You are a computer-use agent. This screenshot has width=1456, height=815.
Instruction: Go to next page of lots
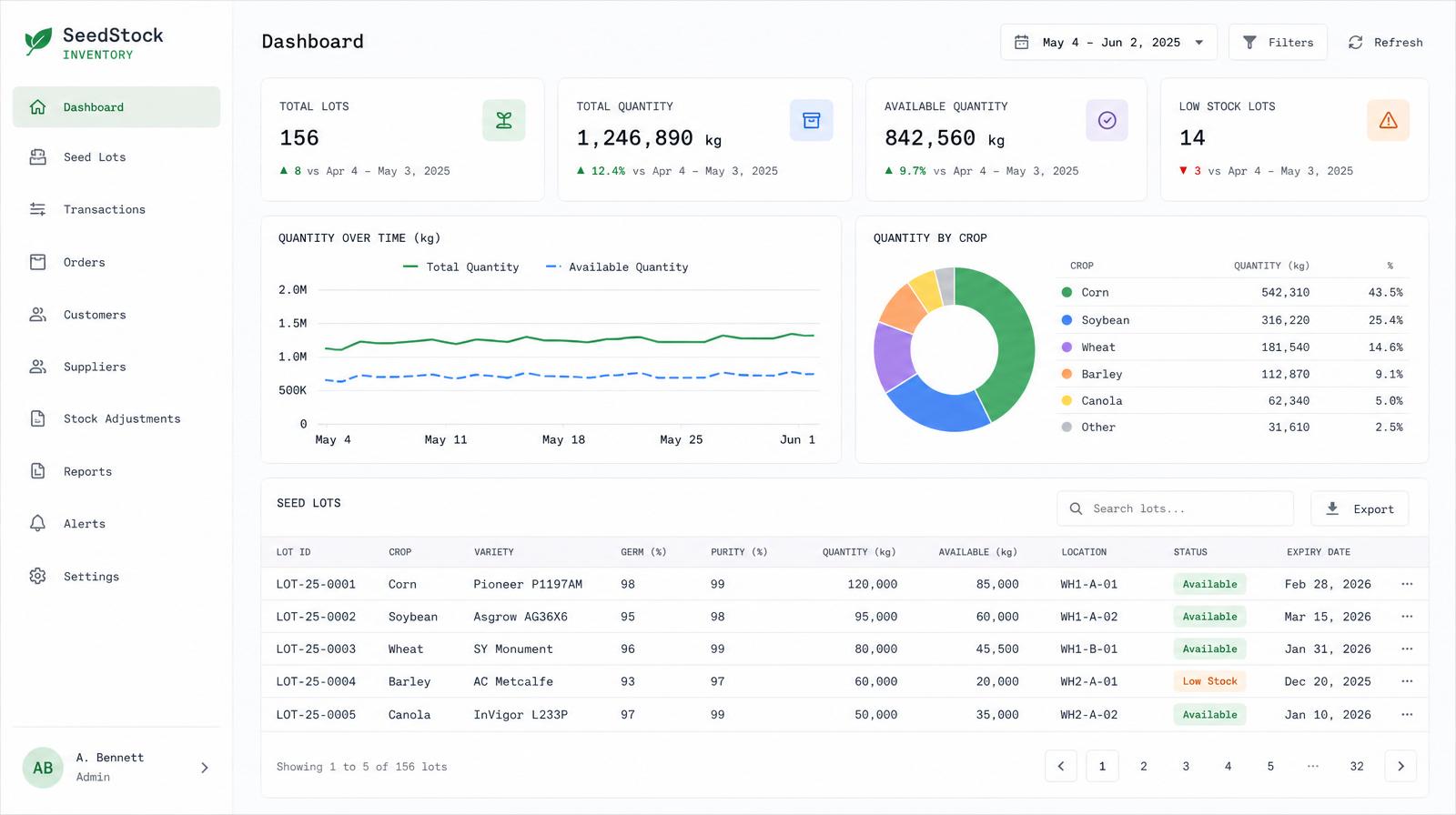pos(1400,766)
